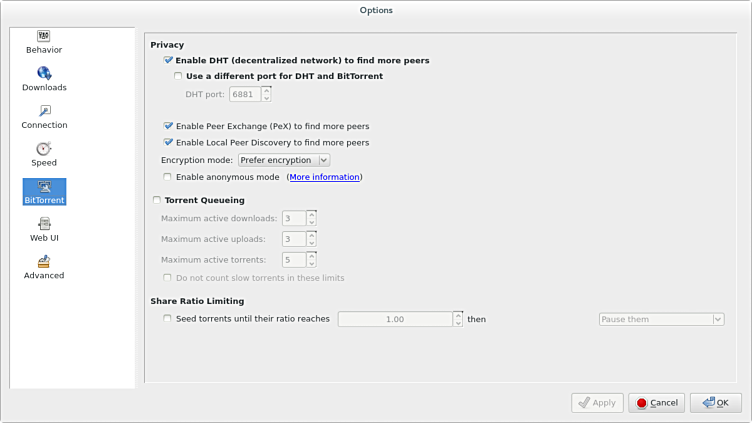The height and width of the screenshot is (423, 752).
Task: Select the BitTorrent settings icon
Action: click(44, 187)
